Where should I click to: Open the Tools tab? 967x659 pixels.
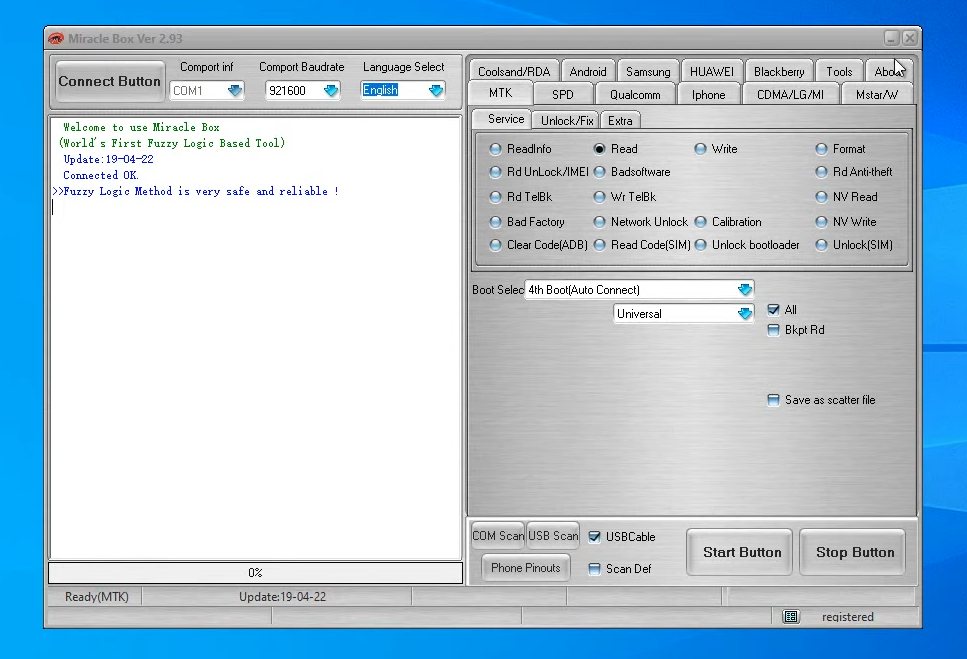[x=839, y=72]
